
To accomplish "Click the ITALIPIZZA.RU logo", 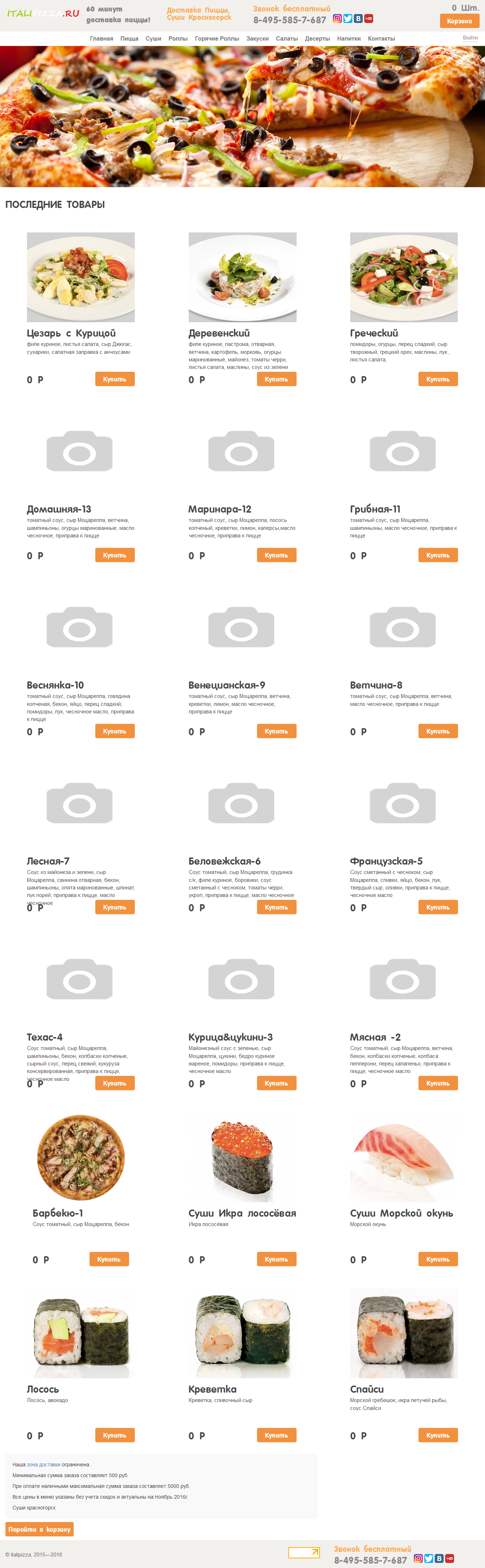I will pyautogui.click(x=43, y=13).
